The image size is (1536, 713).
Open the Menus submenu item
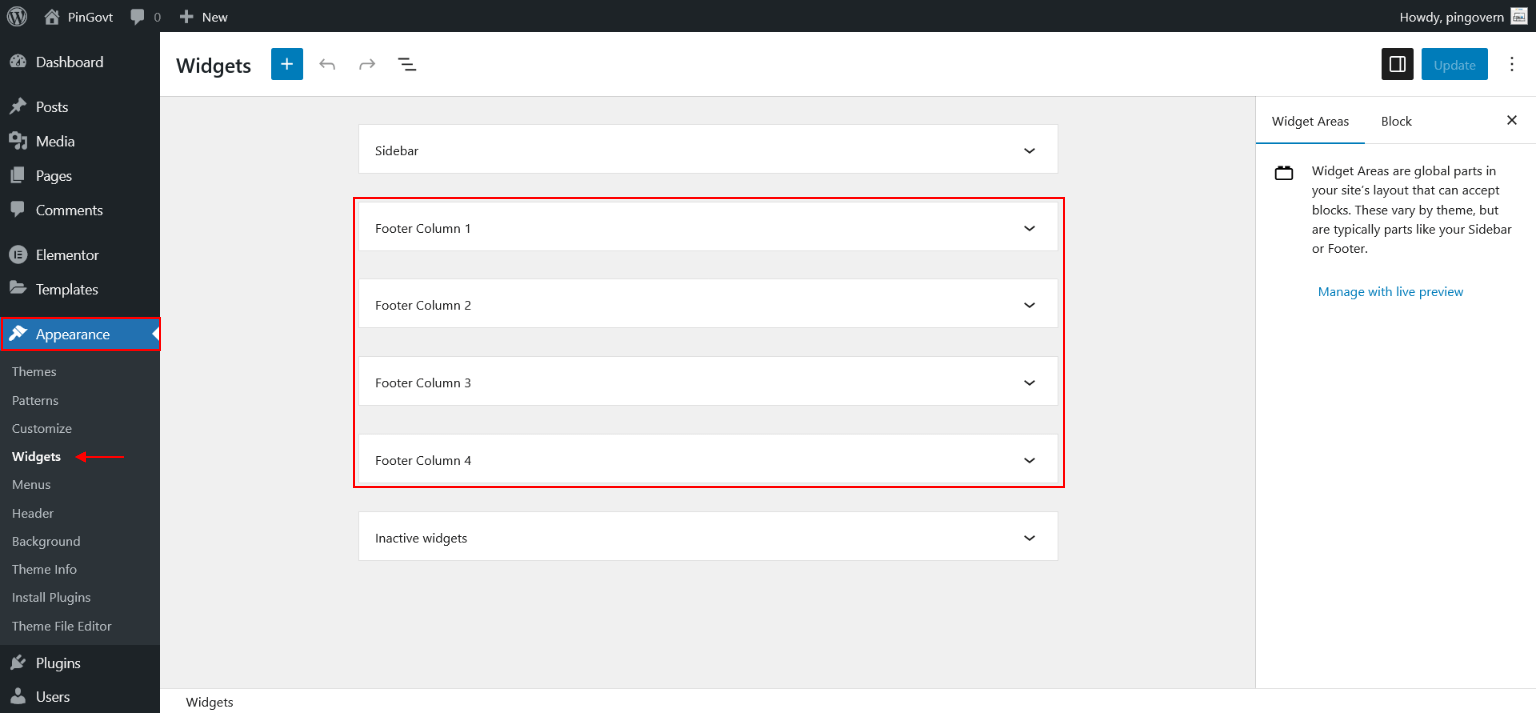pos(31,485)
